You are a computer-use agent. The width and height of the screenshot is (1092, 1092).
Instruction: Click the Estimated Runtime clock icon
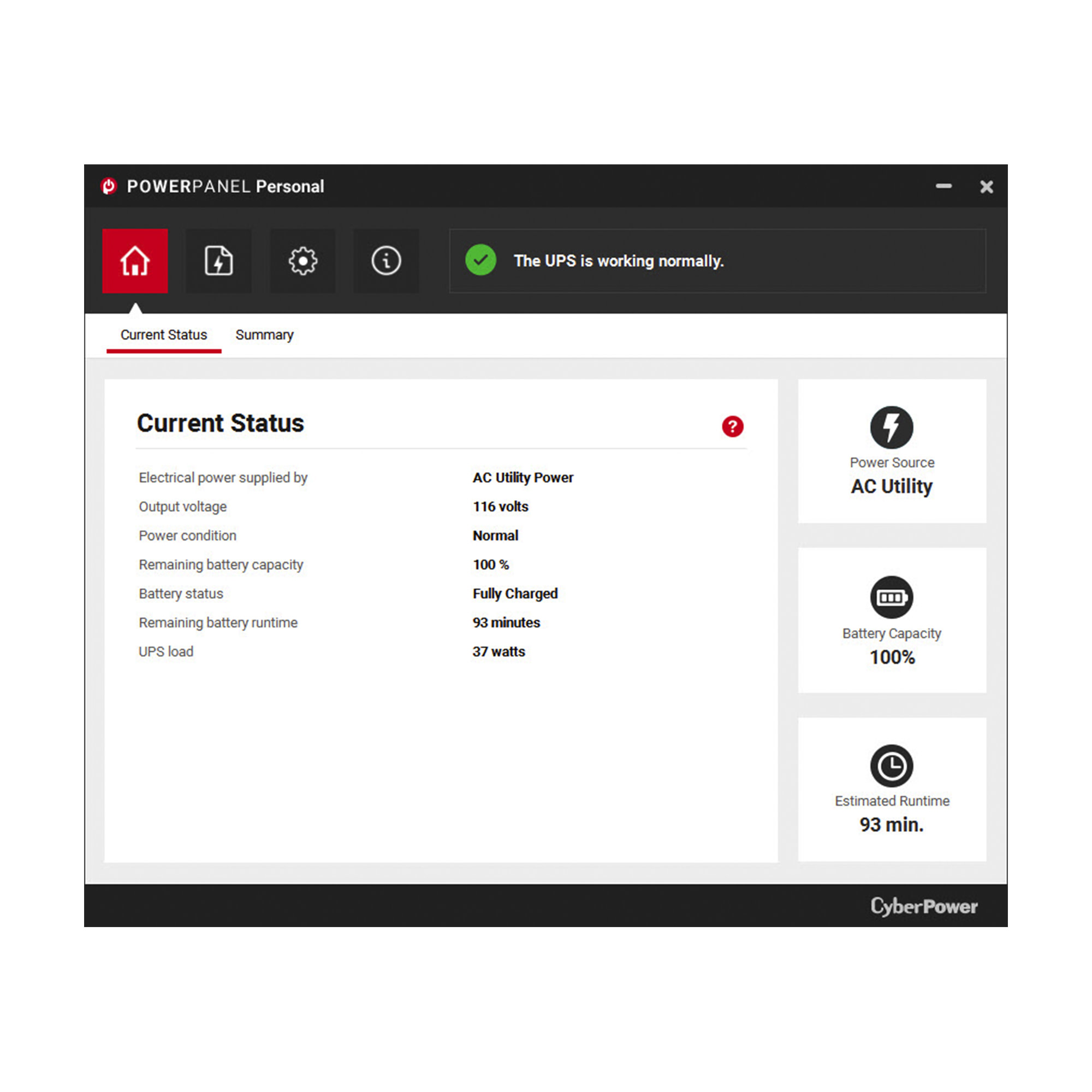[x=891, y=765]
